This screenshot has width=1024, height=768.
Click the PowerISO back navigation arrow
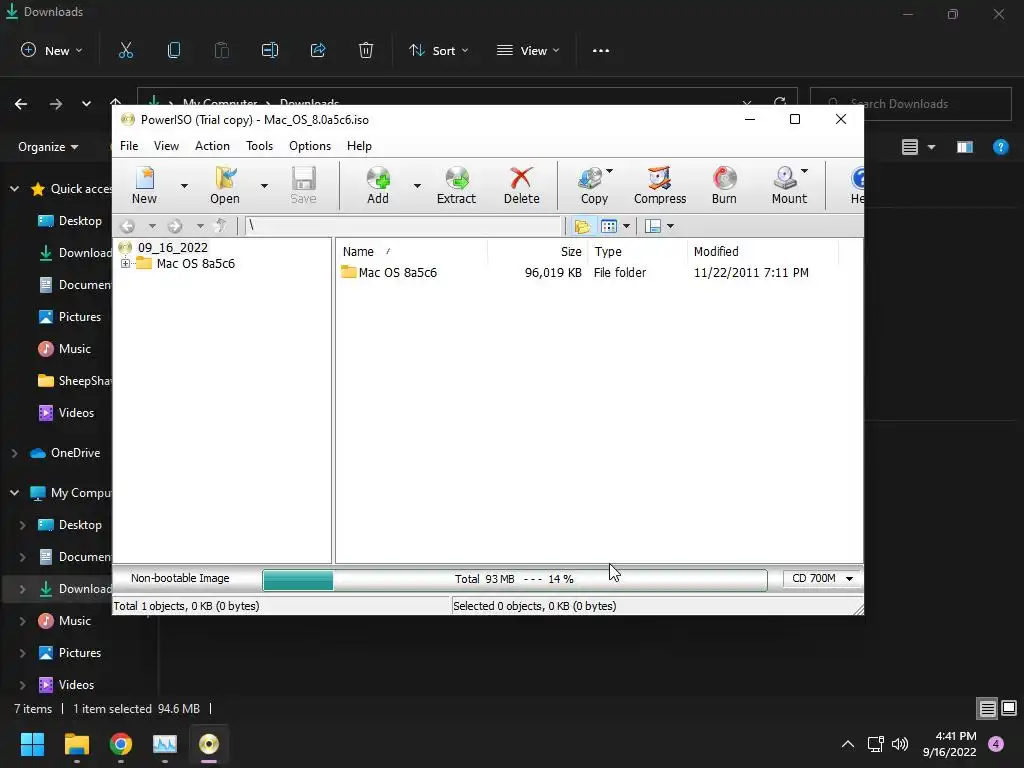tap(127, 226)
